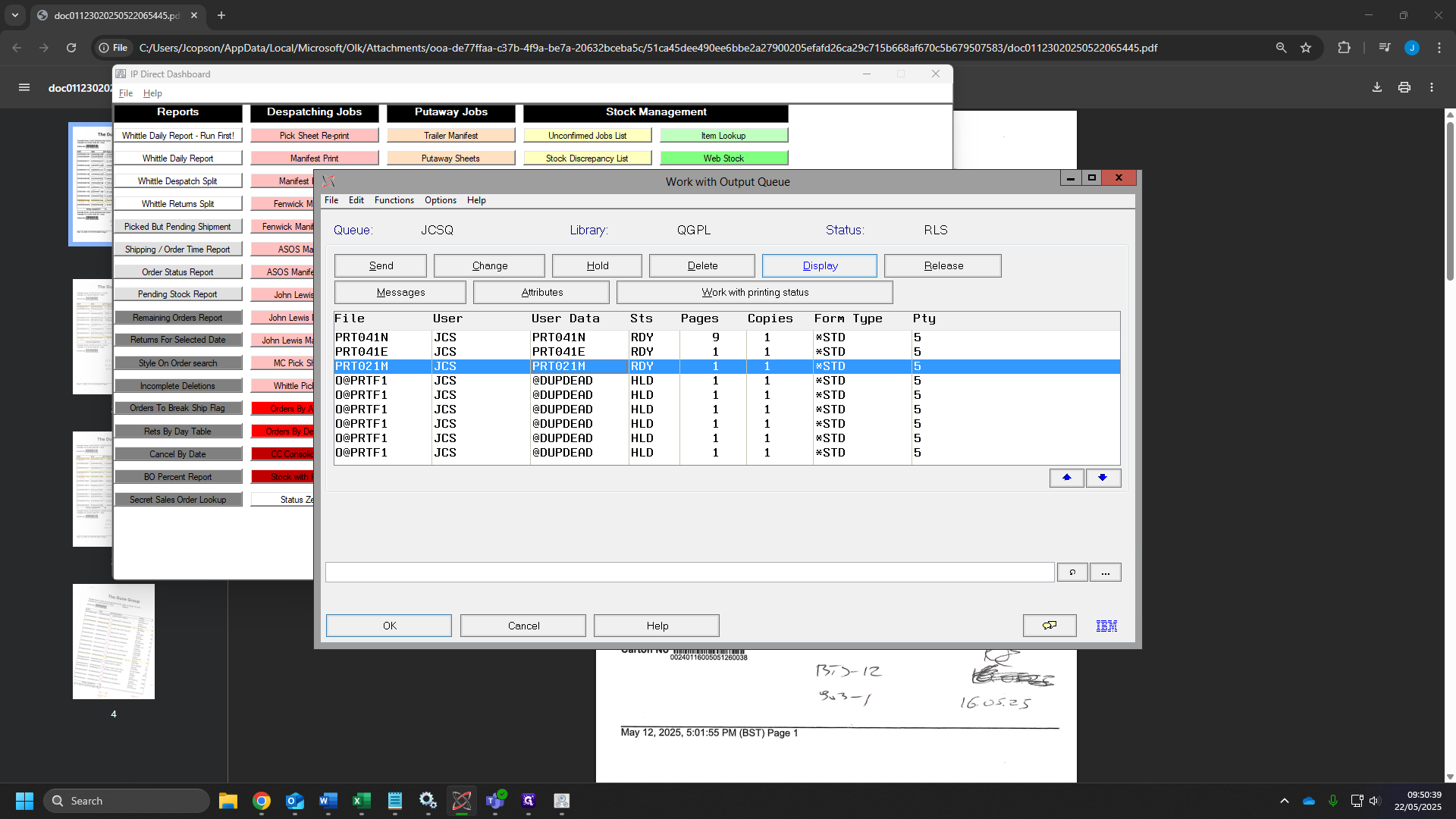Click the Hold button
This screenshot has width=1456, height=819.
pyautogui.click(x=597, y=265)
